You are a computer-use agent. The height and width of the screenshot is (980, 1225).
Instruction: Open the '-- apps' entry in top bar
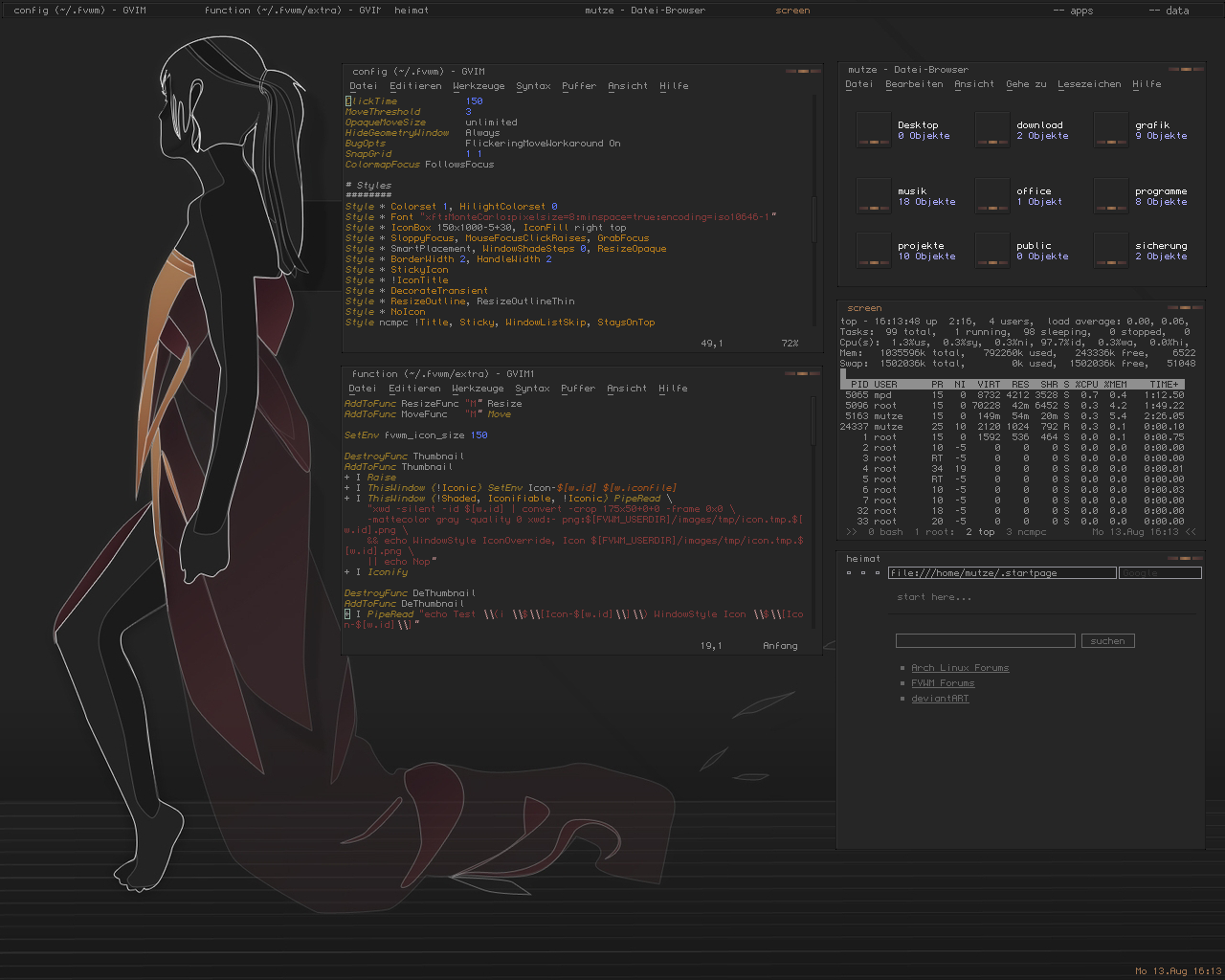tap(1073, 11)
